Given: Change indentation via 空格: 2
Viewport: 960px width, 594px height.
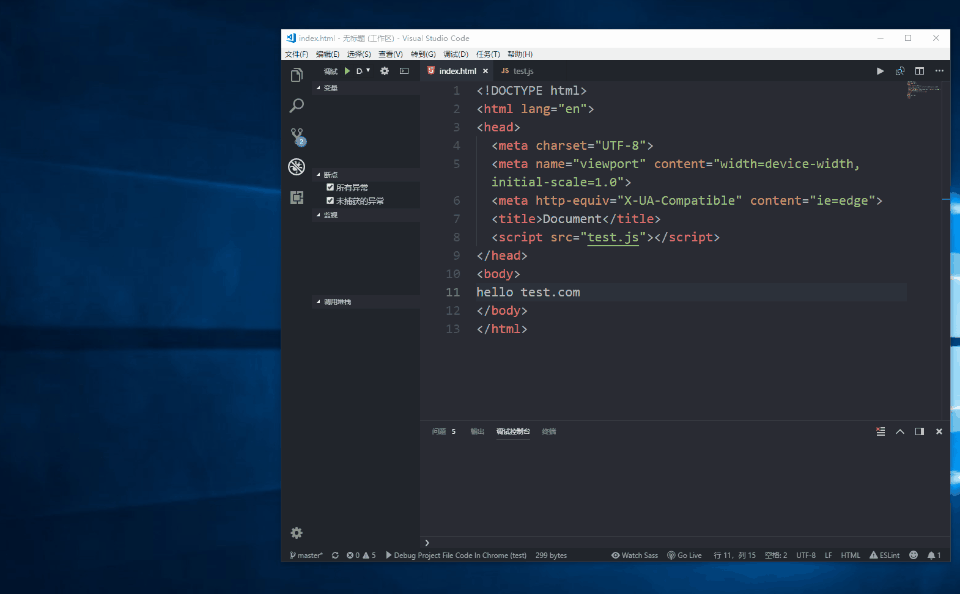Looking at the screenshot, I should pyautogui.click(x=776, y=555).
